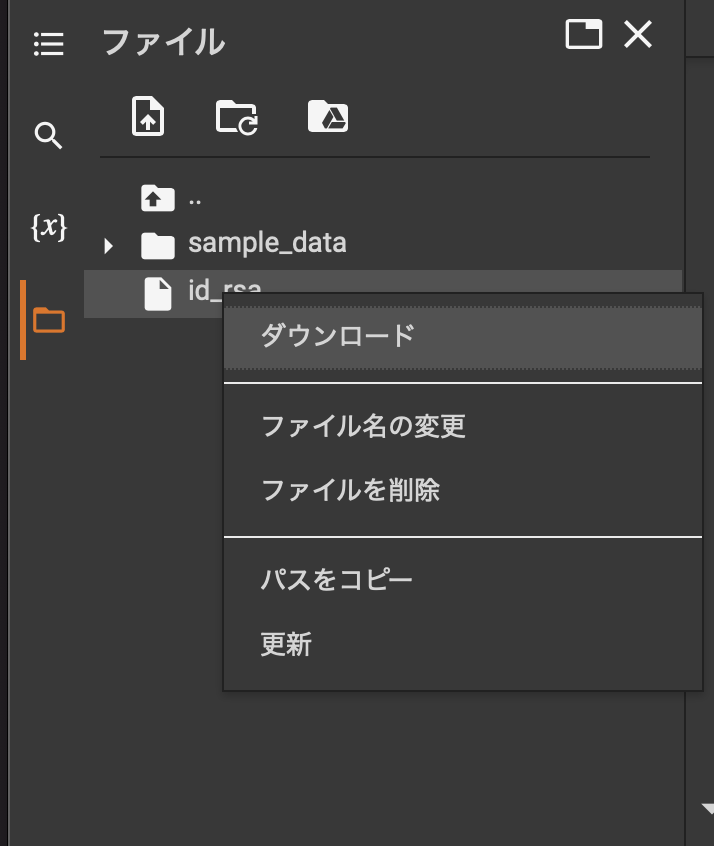Click パスをコピー menu option
The width and height of the screenshot is (714, 846).
point(336,580)
